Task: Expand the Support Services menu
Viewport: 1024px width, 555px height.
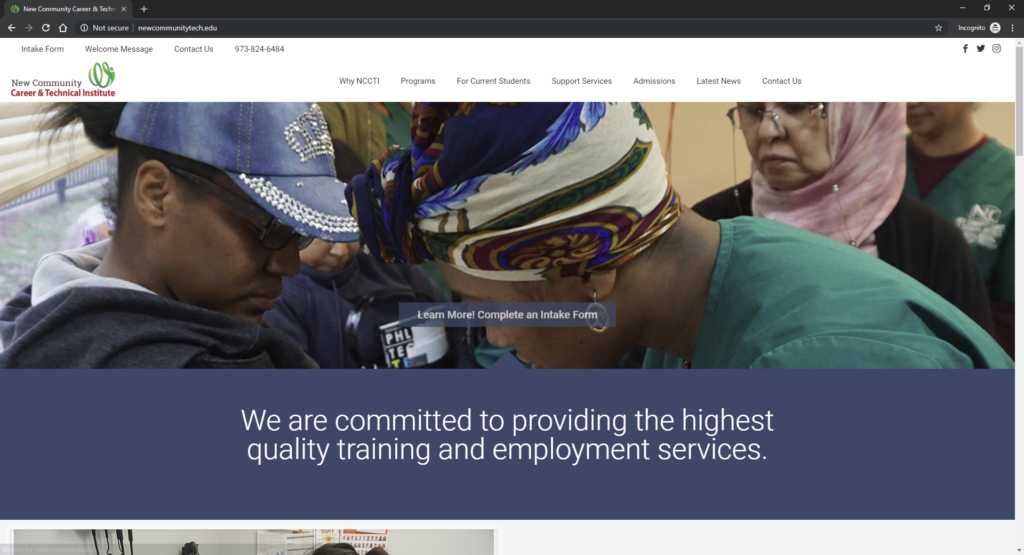Action: (x=581, y=81)
